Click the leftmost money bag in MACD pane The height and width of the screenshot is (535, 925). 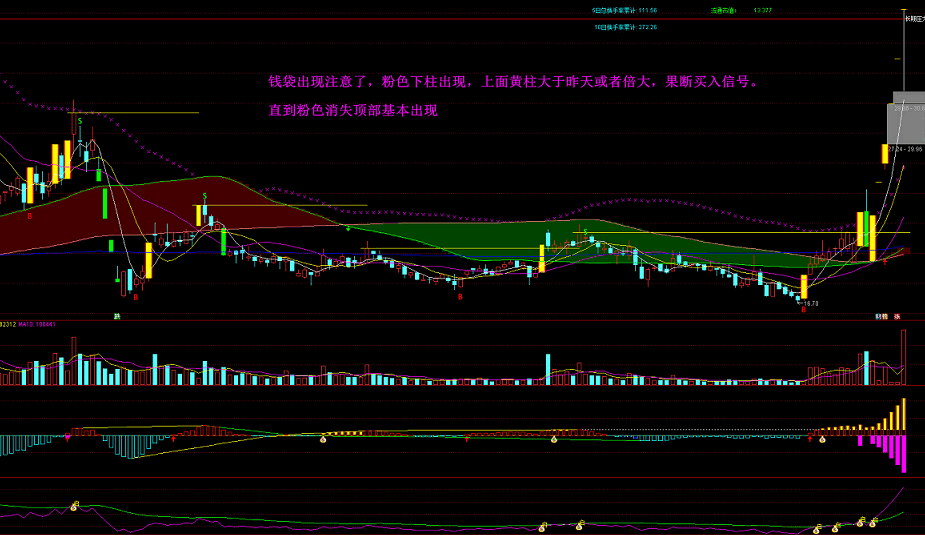(x=323, y=439)
